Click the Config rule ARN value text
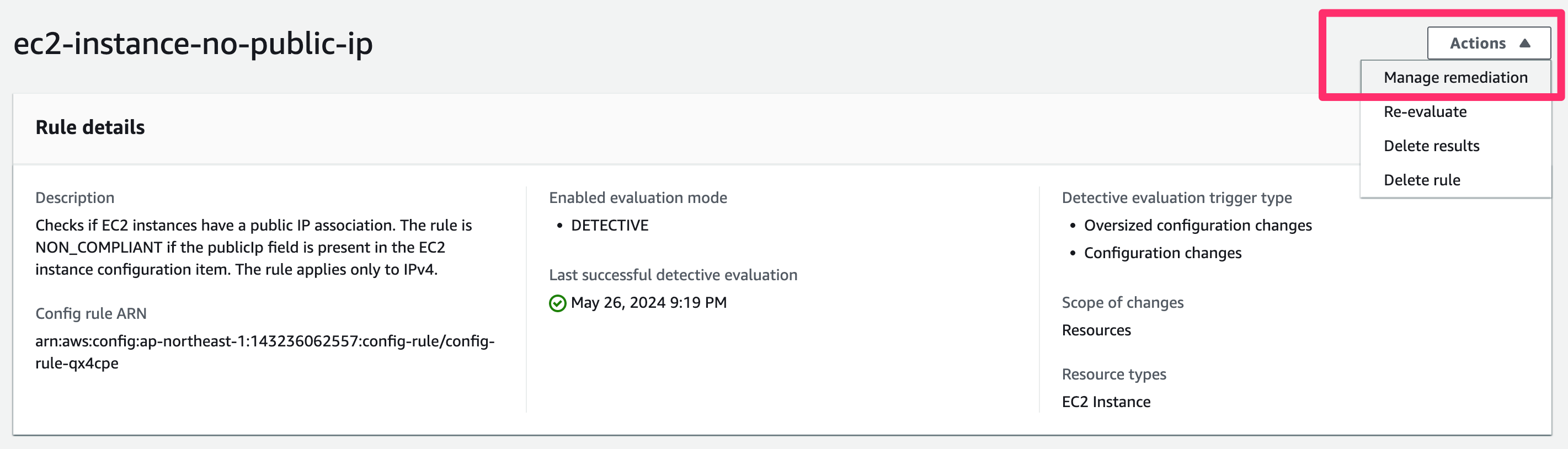The width and height of the screenshot is (1568, 449). pyautogui.click(x=265, y=352)
